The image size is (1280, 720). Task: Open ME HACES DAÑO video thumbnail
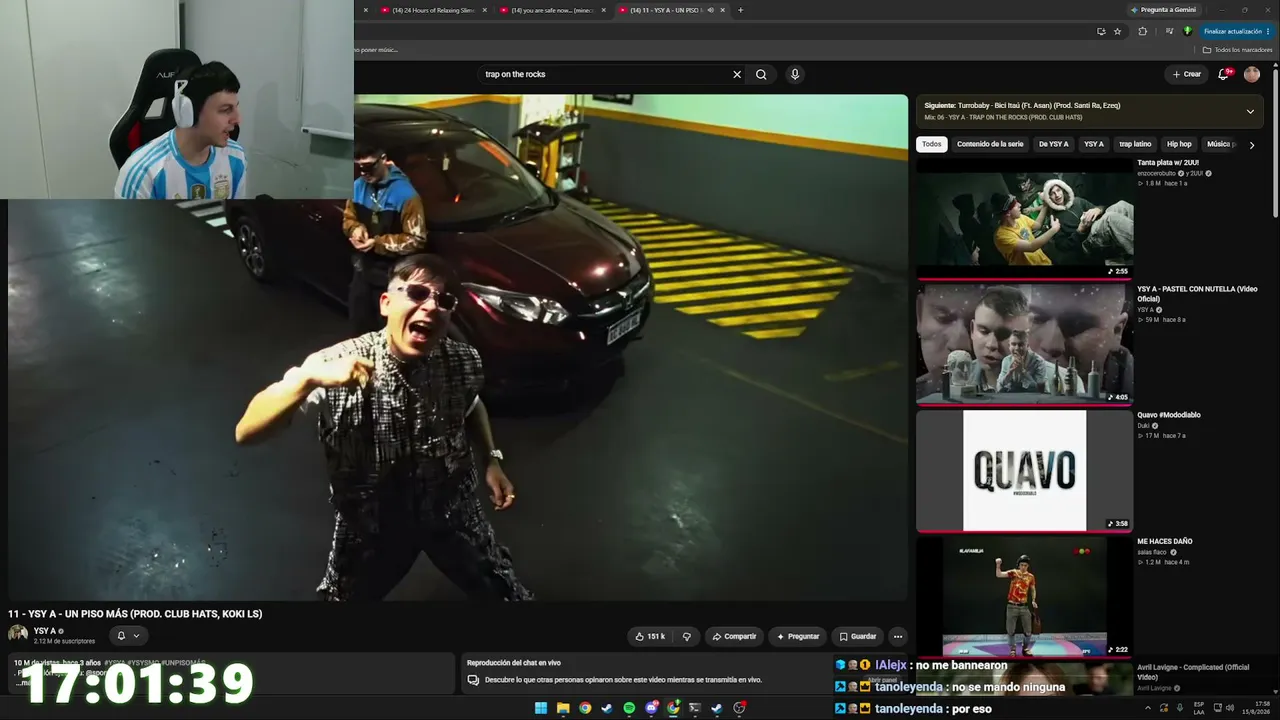[1024, 597]
